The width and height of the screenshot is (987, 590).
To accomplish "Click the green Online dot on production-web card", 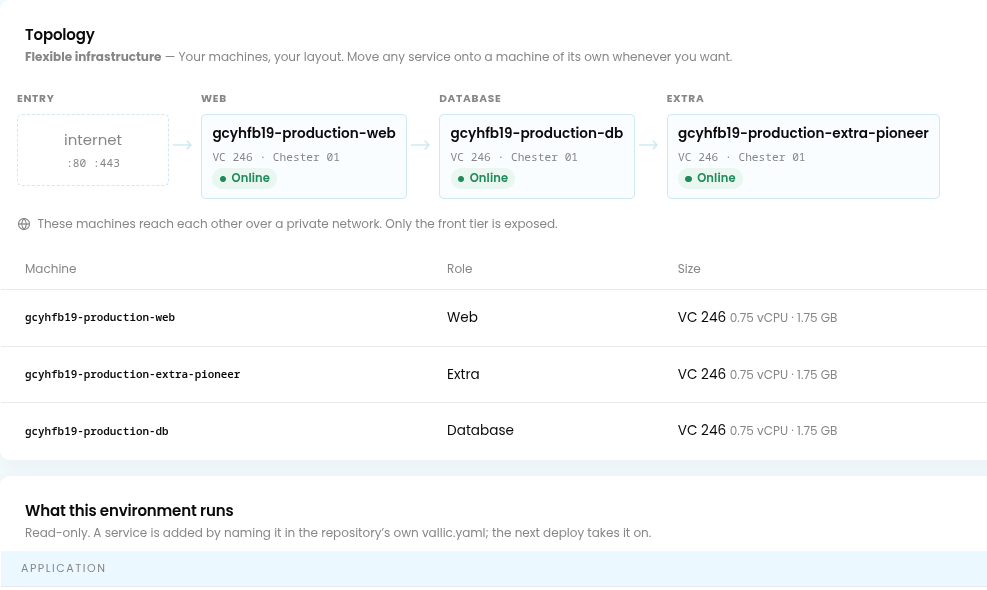I will point(223,179).
